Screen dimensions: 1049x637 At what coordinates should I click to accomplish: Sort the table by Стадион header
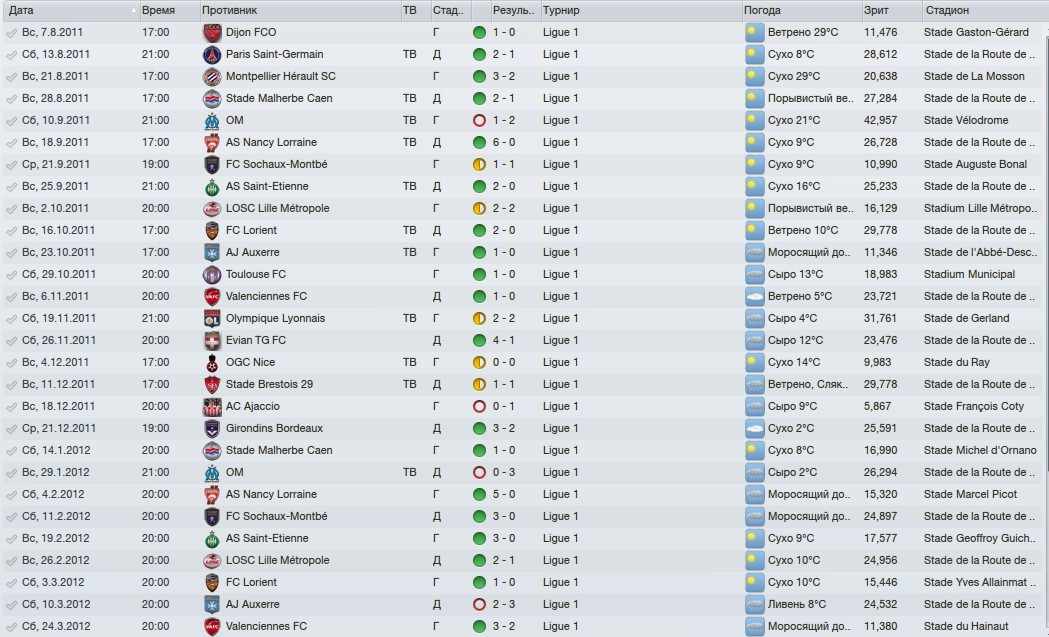click(x=947, y=10)
